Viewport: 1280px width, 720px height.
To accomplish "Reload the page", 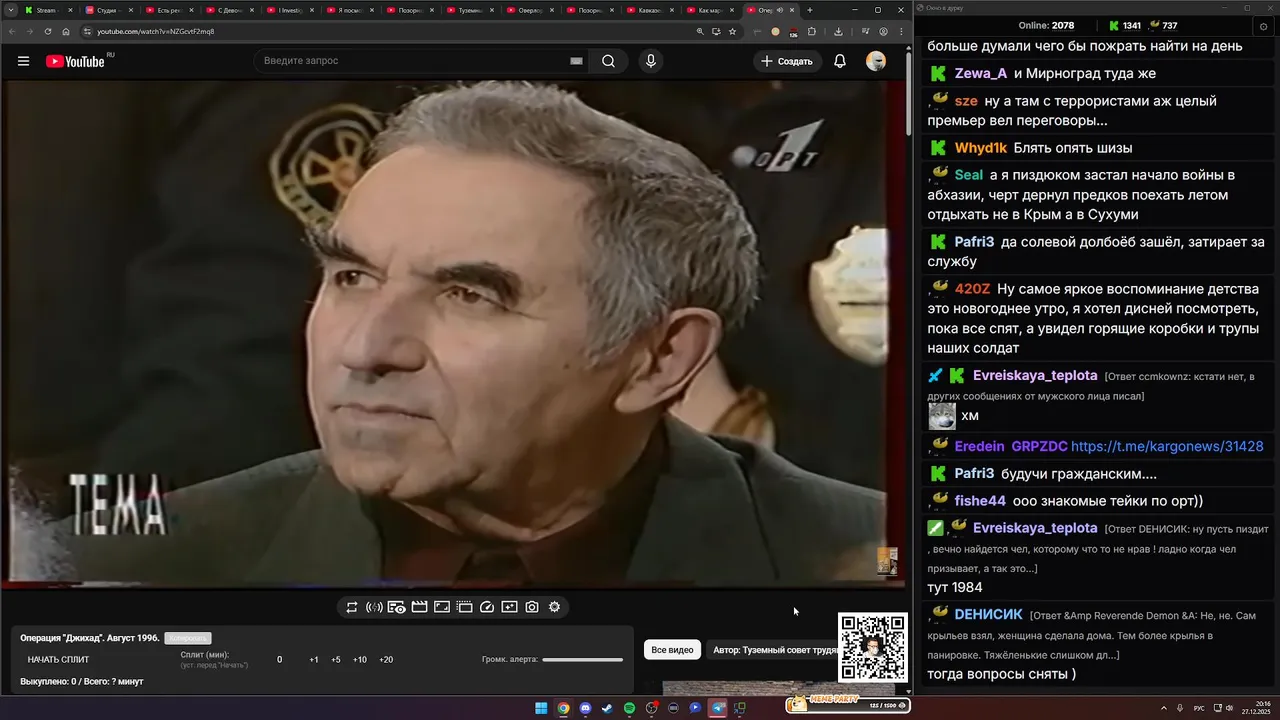I will pos(47,31).
